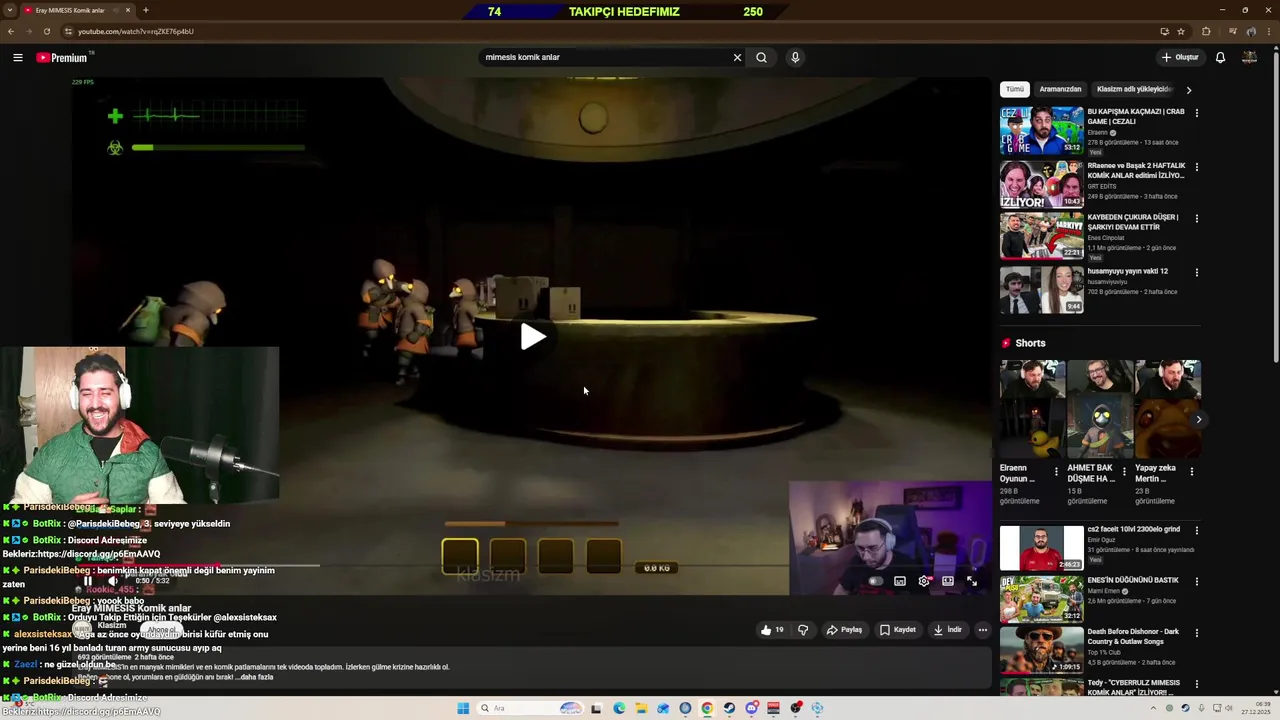This screenshot has height=720, width=1280.
Task: Toggle the autoplay switch in the player
Action: [876, 581]
